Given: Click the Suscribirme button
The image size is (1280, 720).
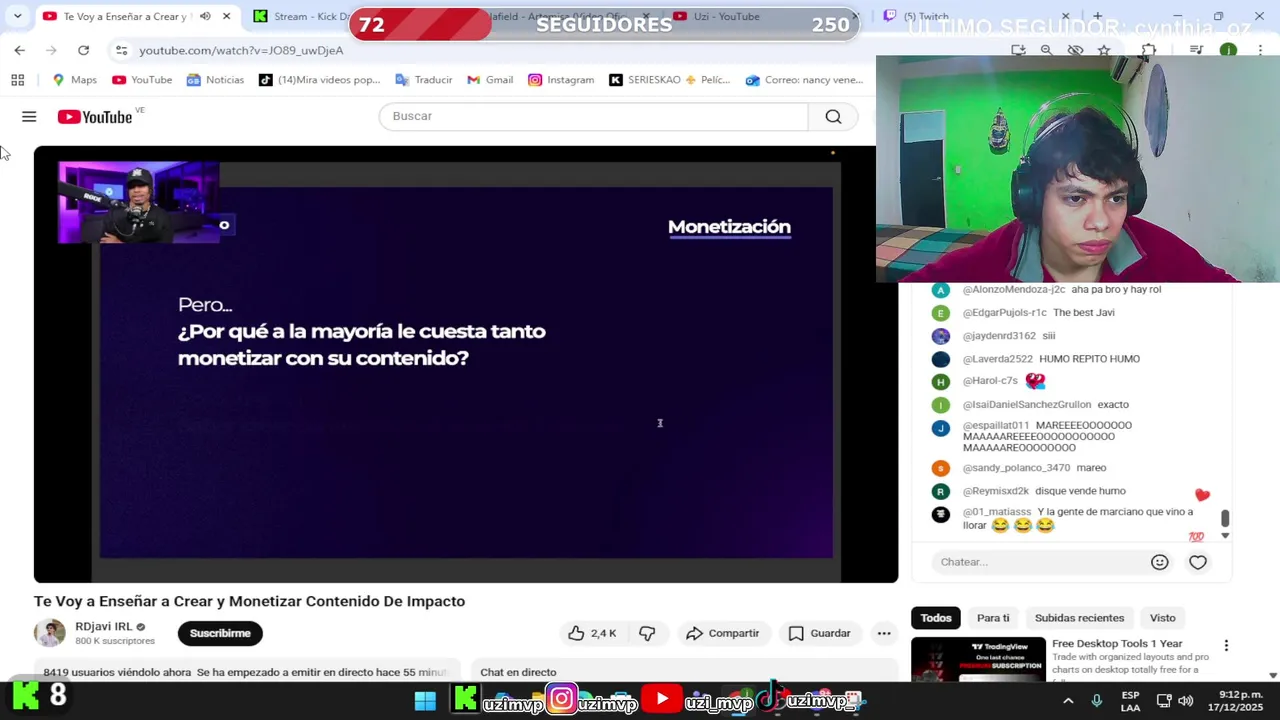Looking at the screenshot, I should click(x=220, y=633).
